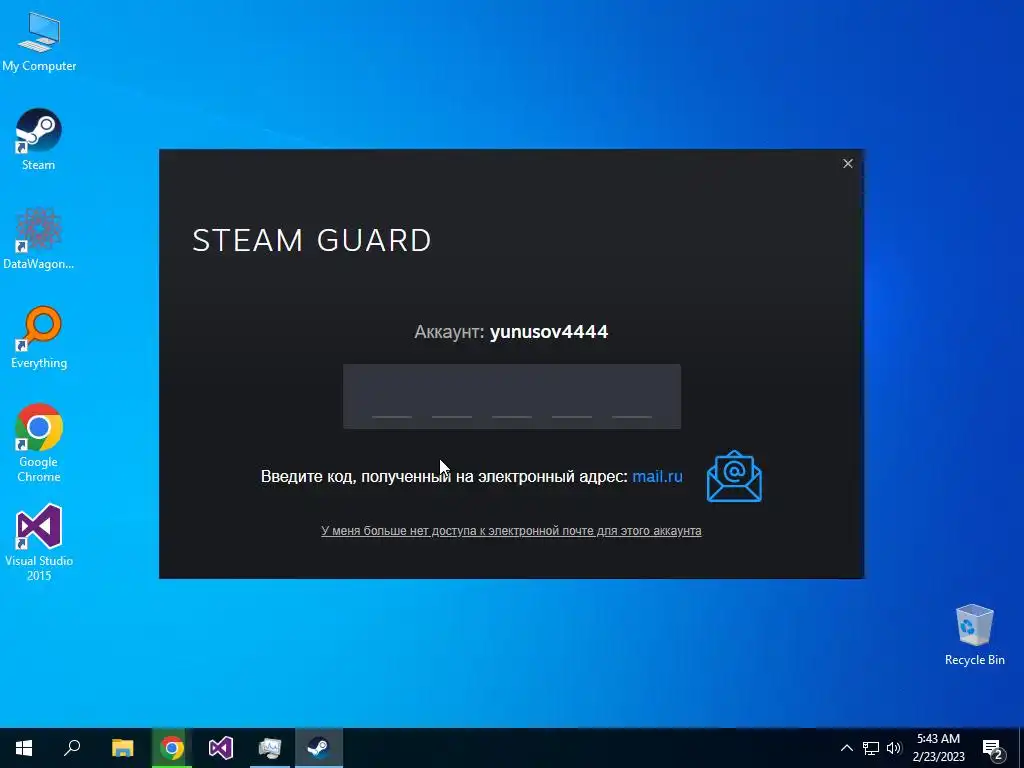1024x768 pixels.
Task: Open network status tray icon
Action: coord(871,748)
